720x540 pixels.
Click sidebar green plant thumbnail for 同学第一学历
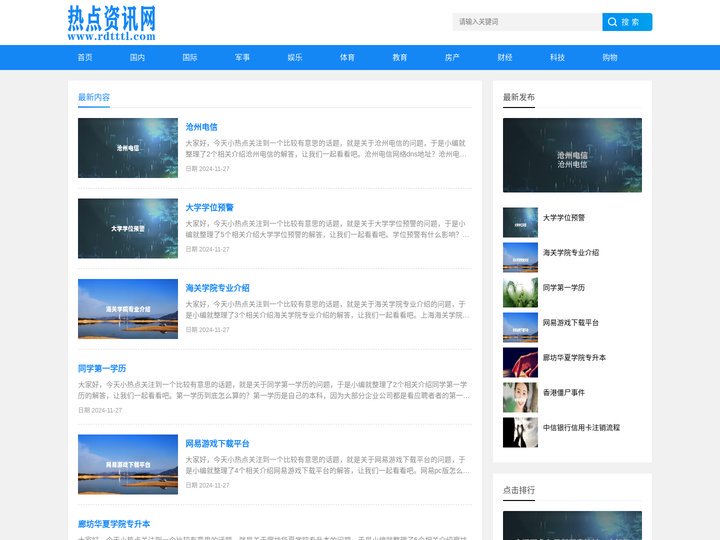point(520,292)
